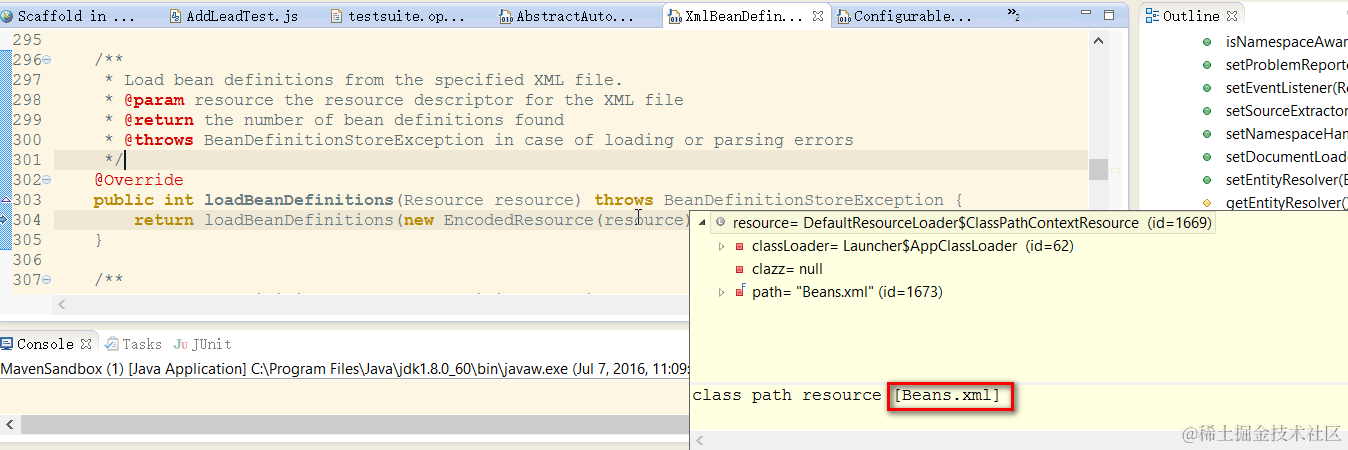
Task: Click green public icon beside isNamespaceAware
Action: 1206,42
